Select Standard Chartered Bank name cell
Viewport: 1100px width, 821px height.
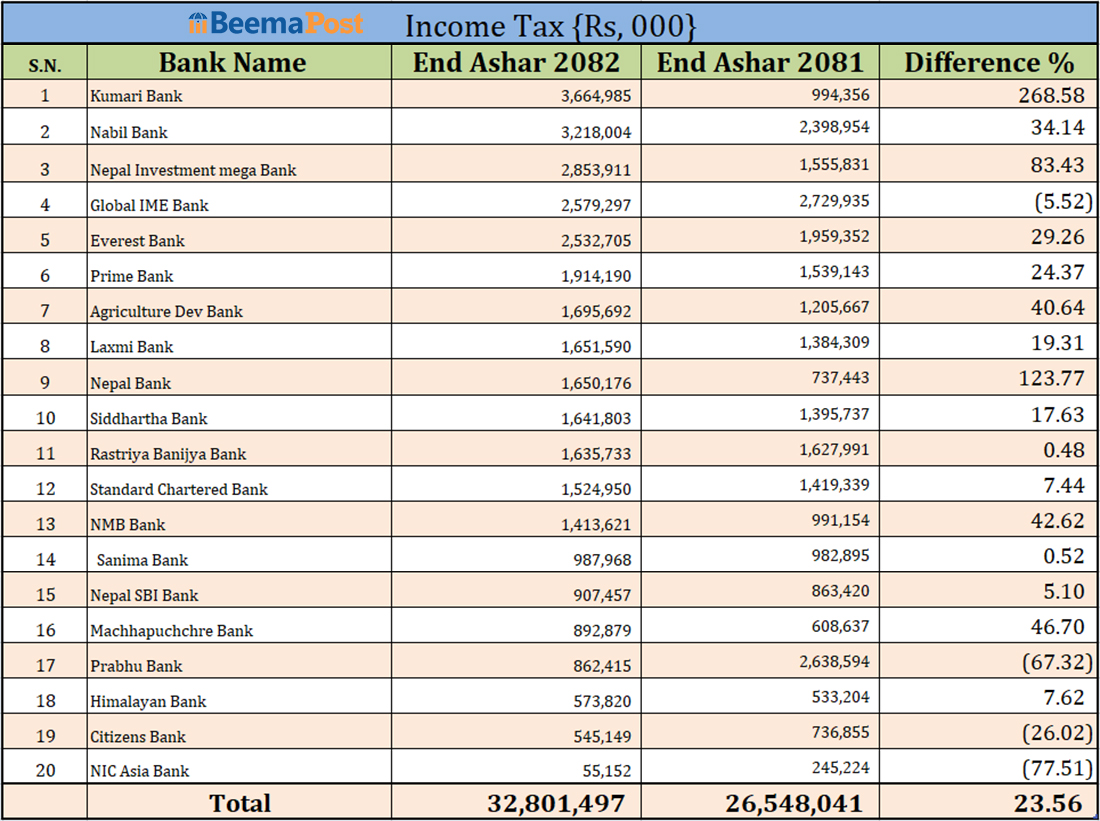click(x=179, y=490)
